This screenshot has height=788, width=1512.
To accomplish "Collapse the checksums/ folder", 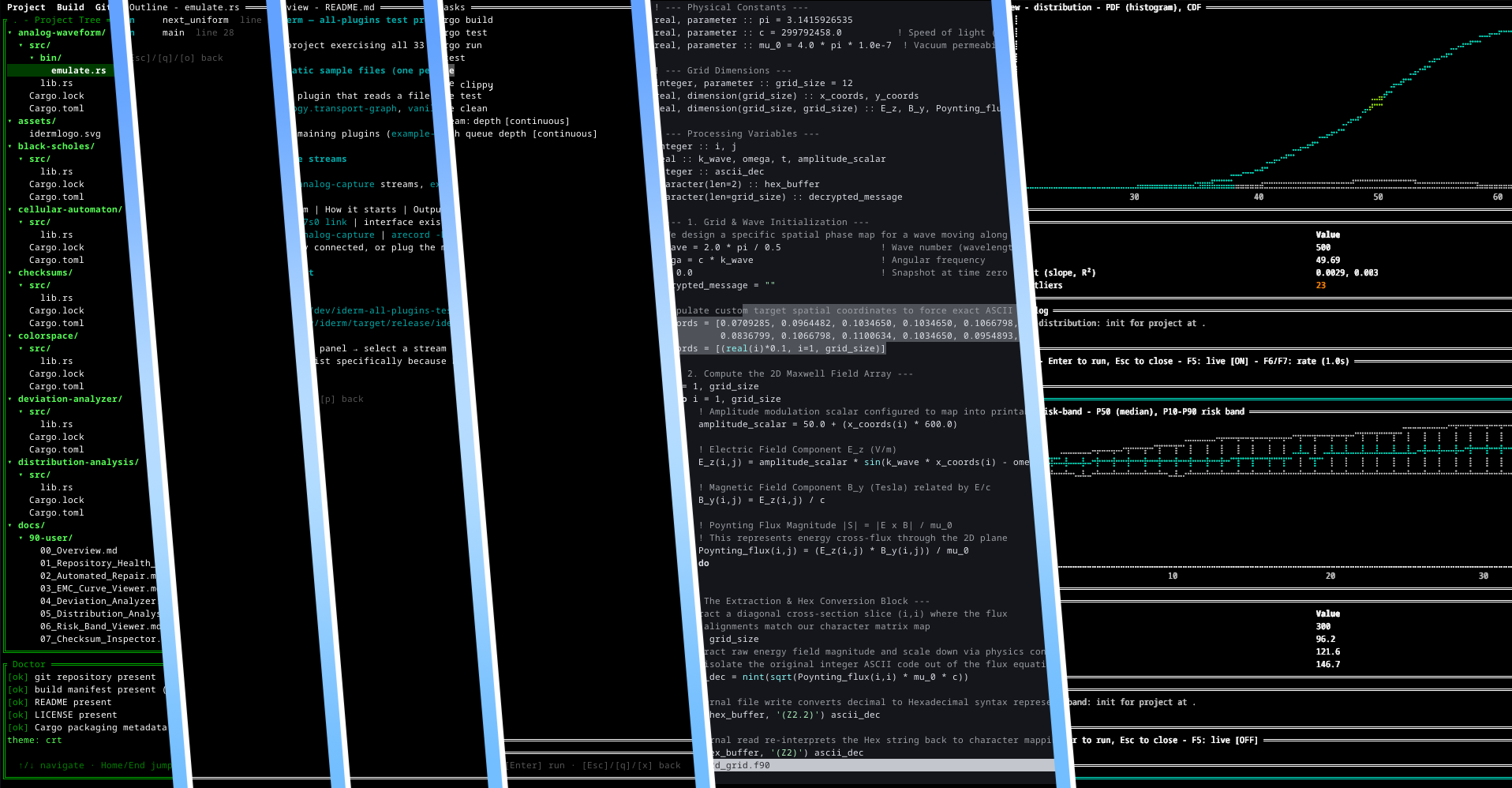I will tap(10, 272).
